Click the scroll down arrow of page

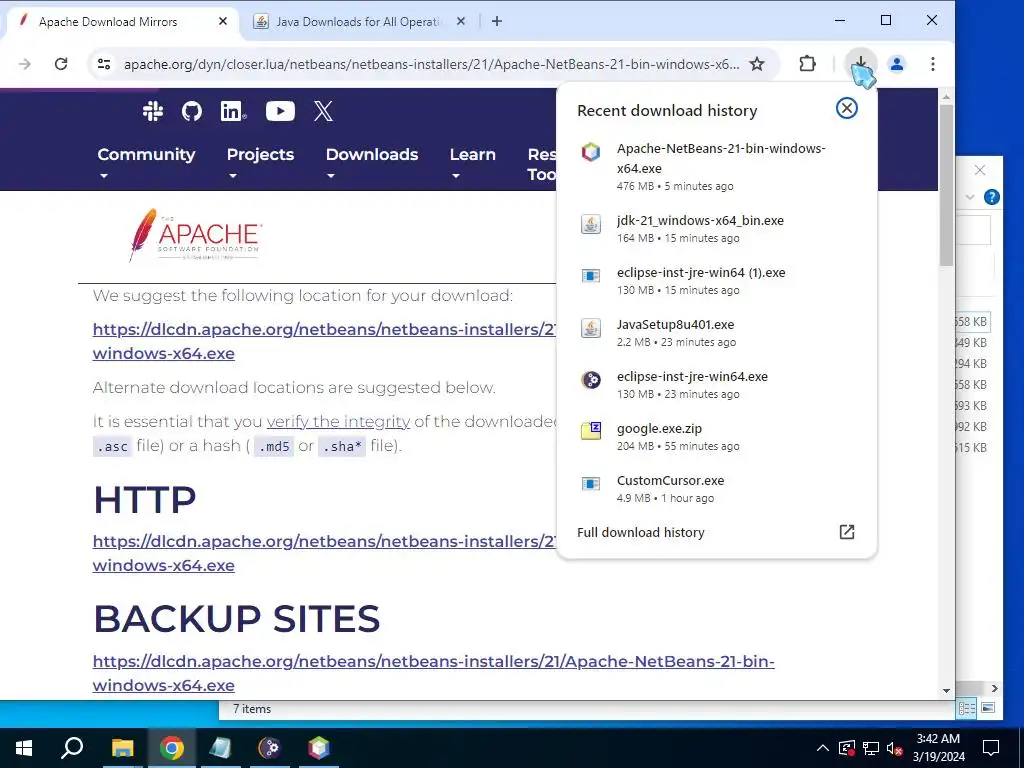click(946, 690)
